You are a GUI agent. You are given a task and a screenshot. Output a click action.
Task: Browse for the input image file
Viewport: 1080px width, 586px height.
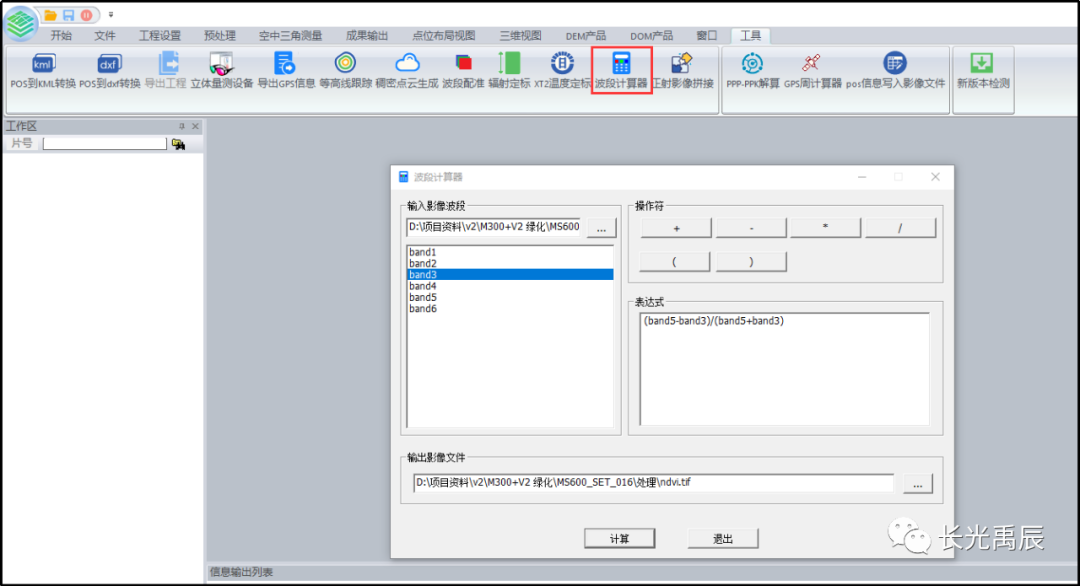pos(601,228)
